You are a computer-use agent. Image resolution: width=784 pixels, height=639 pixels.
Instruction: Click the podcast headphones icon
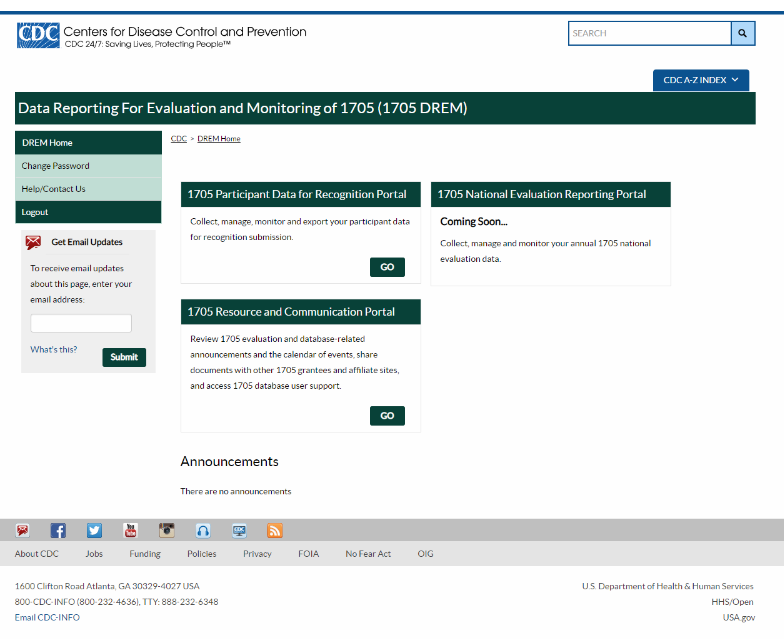click(x=203, y=530)
